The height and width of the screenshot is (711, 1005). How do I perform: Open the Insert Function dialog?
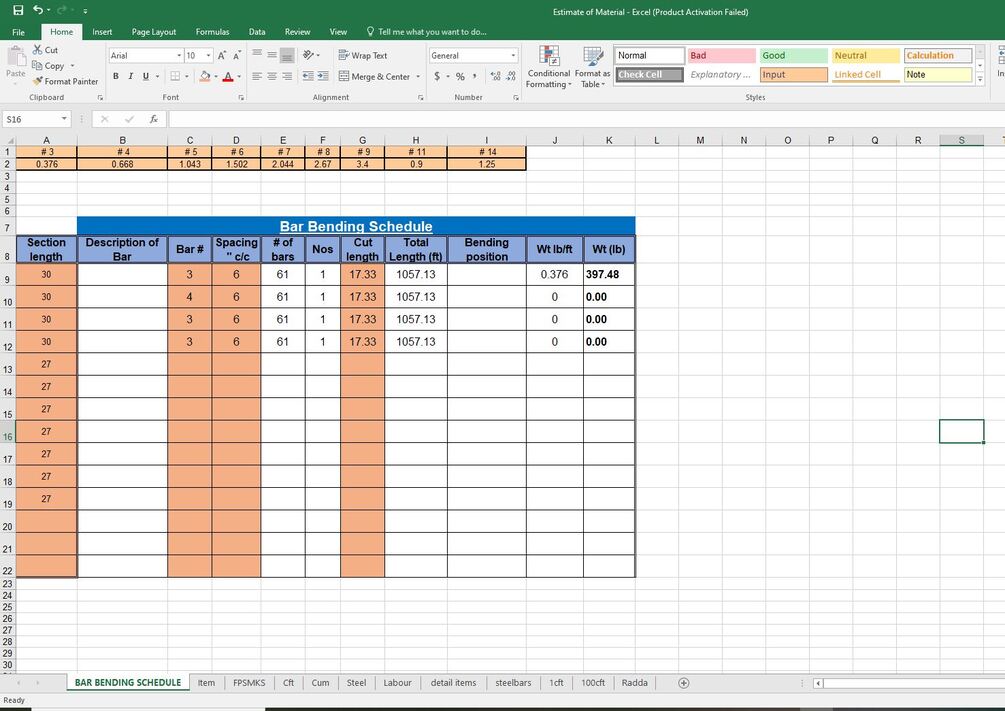[x=153, y=119]
